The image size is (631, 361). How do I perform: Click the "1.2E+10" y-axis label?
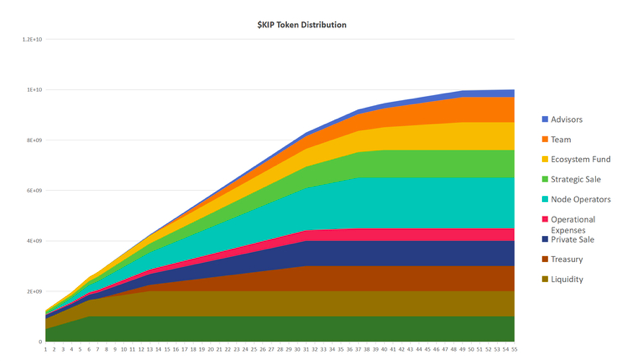coord(32,39)
